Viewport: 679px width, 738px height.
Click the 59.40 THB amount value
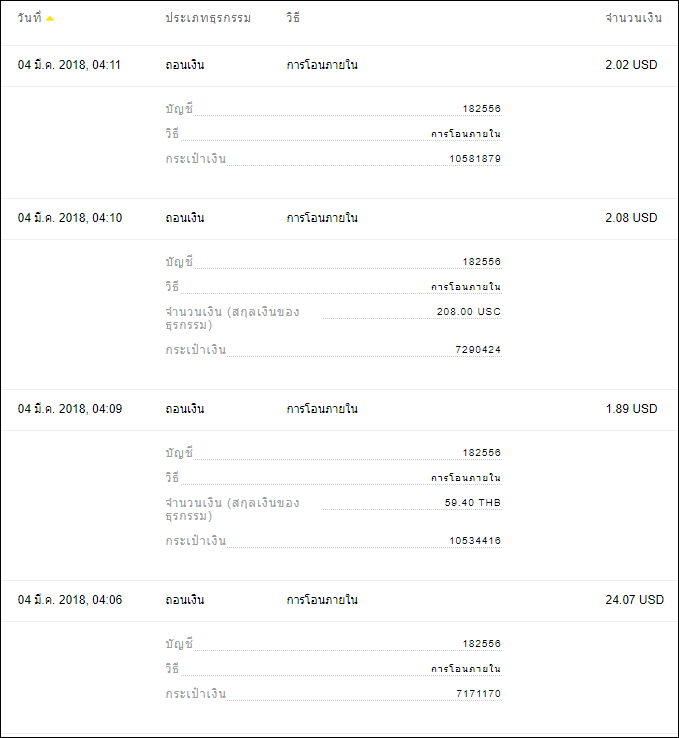472,503
